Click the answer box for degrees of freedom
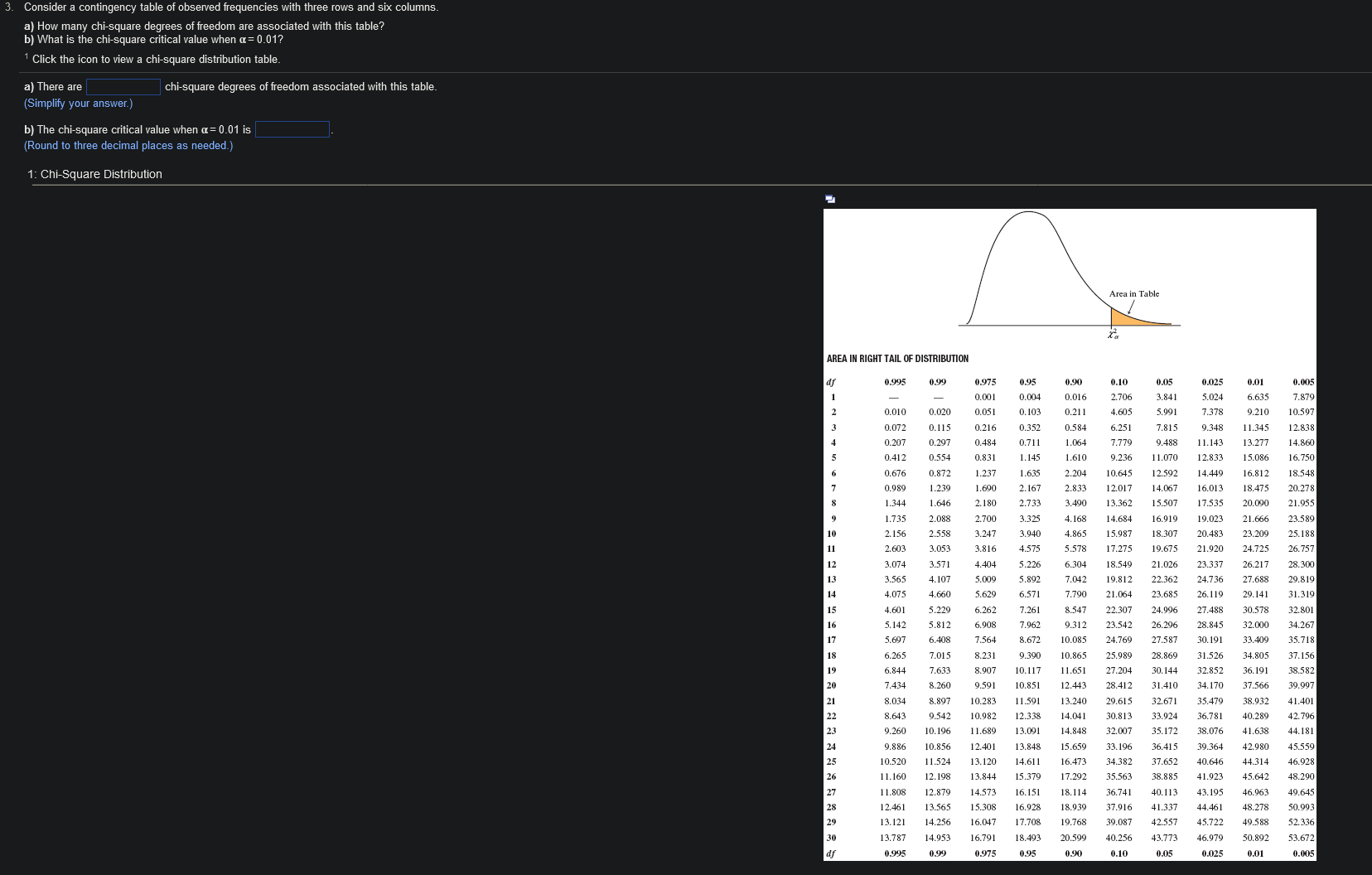1372x875 pixels. coord(123,86)
